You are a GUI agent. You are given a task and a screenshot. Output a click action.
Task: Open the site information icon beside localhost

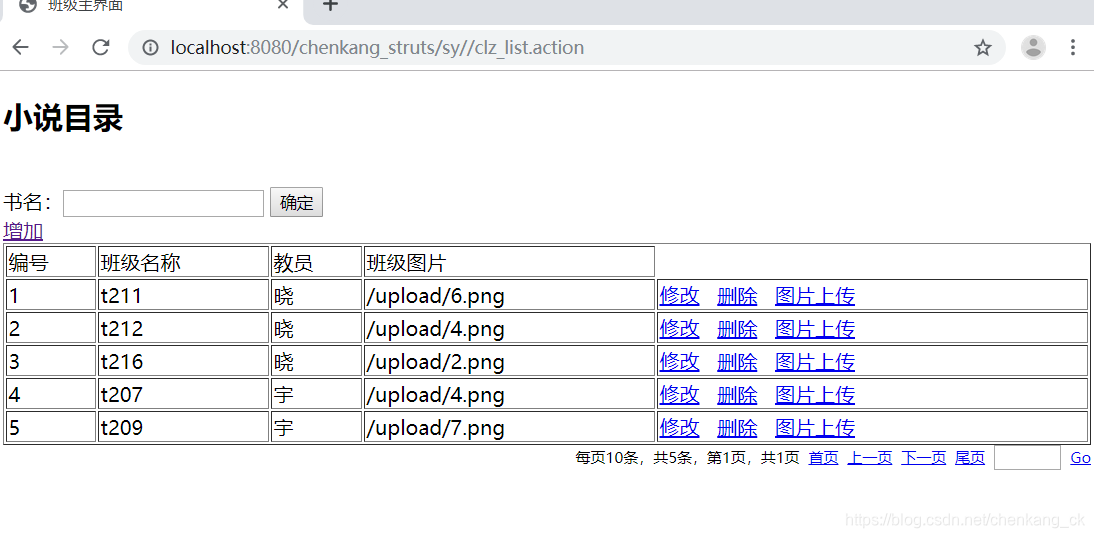click(149, 47)
